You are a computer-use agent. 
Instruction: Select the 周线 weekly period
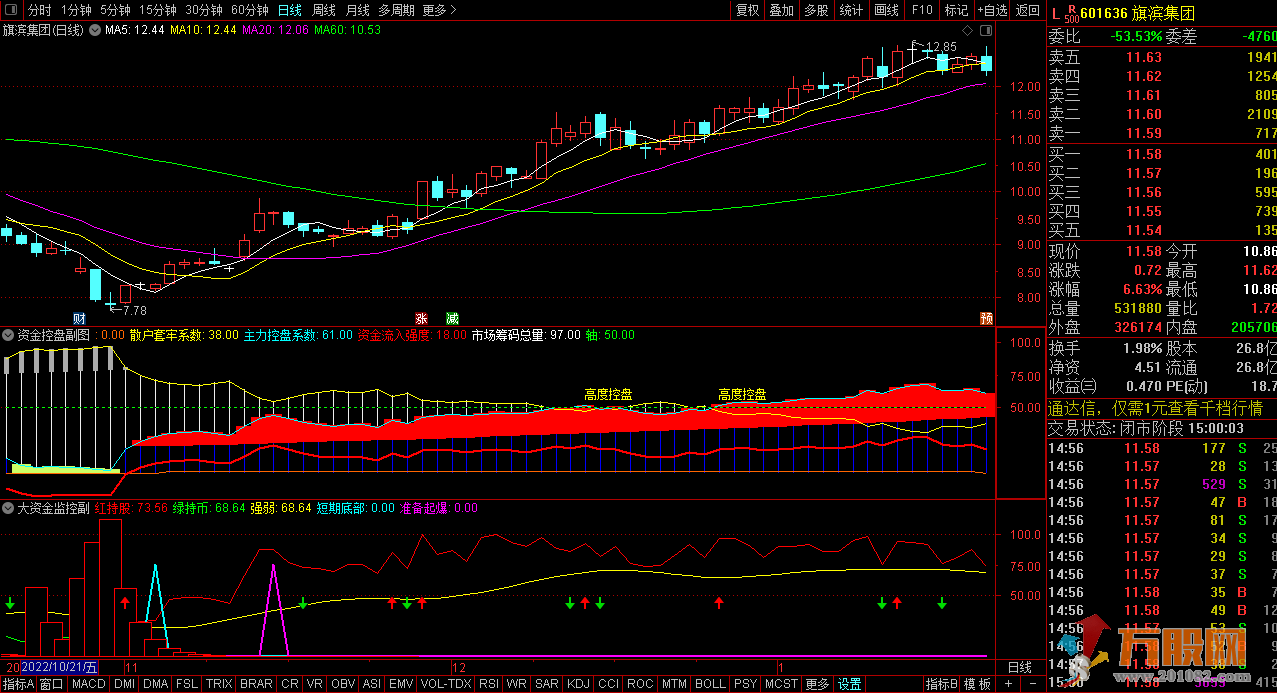324,10
